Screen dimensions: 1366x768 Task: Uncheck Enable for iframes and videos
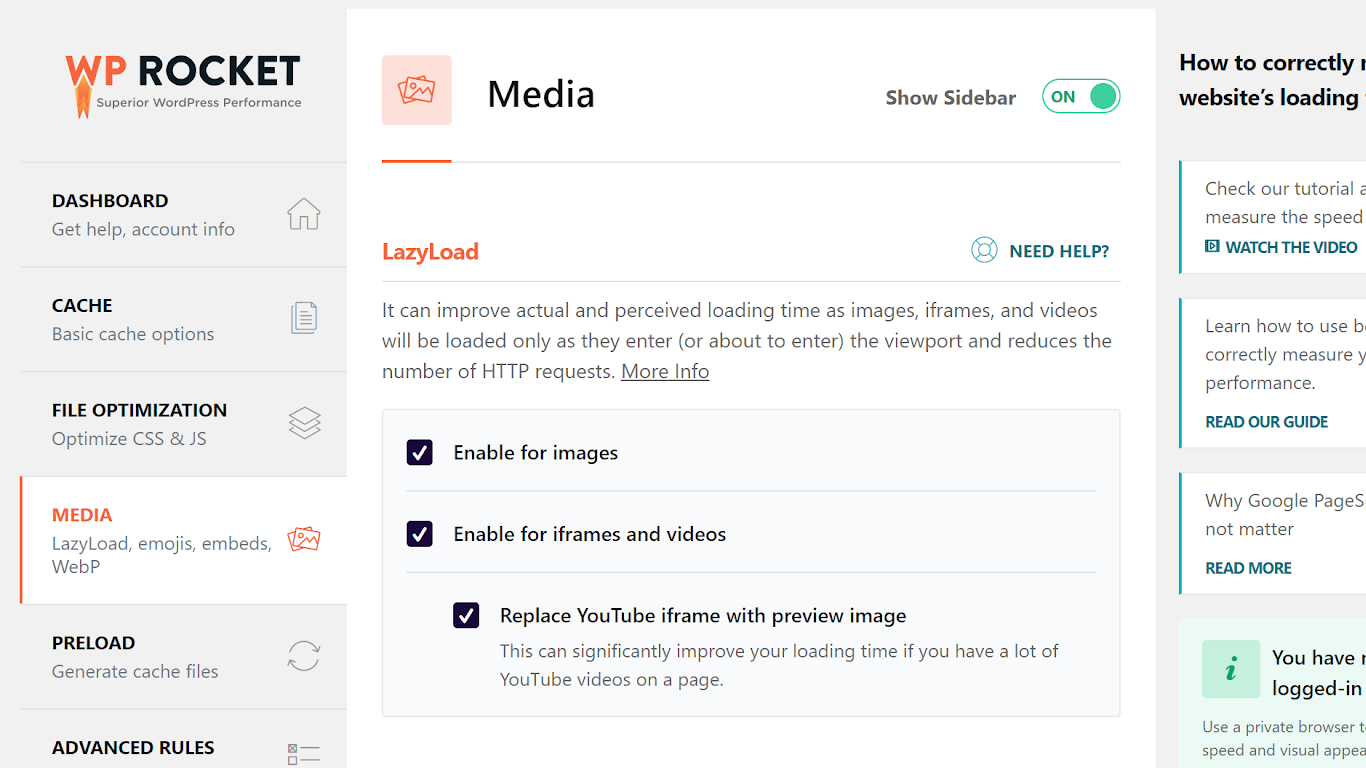point(419,534)
